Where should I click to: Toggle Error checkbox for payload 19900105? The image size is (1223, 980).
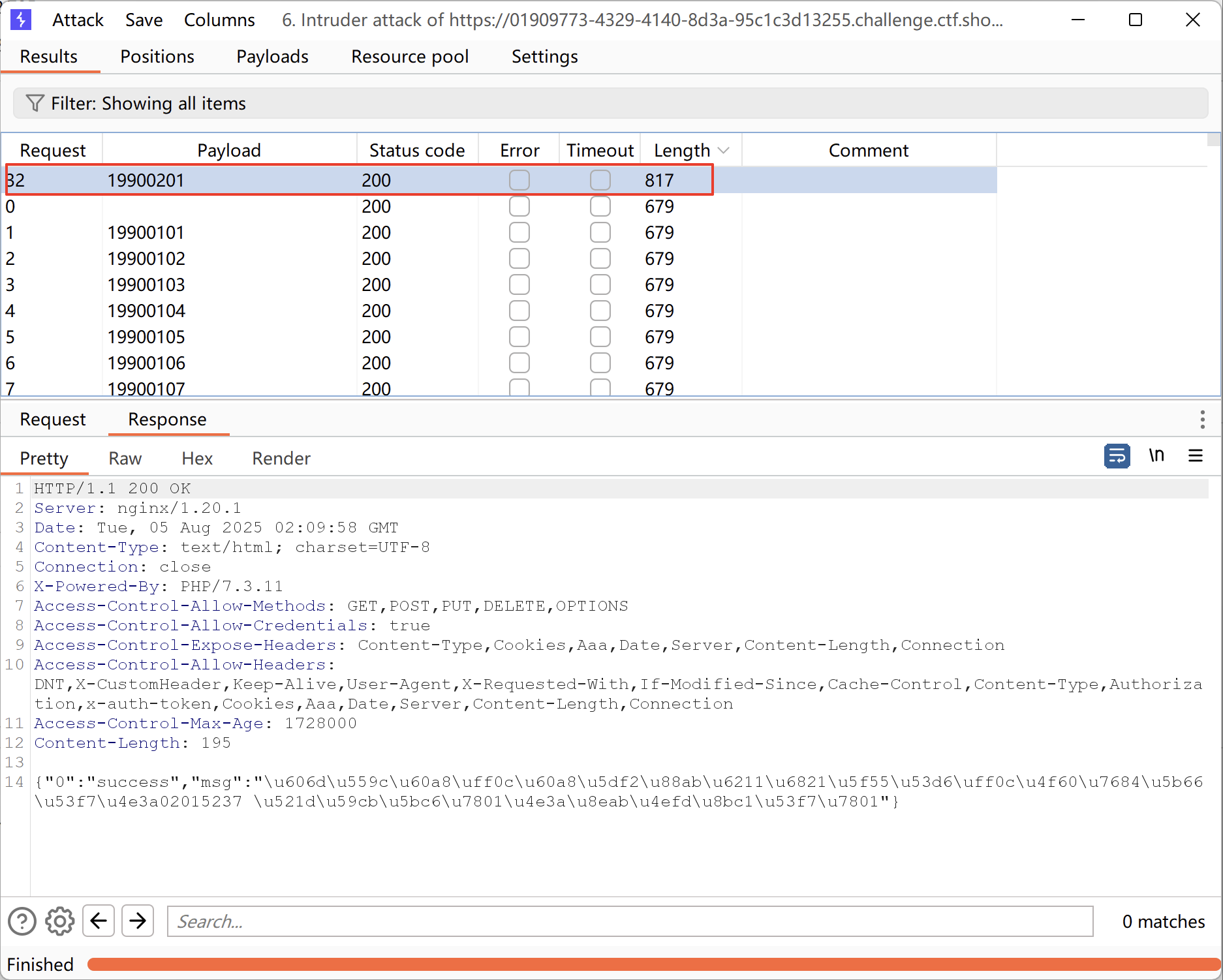[x=519, y=337]
